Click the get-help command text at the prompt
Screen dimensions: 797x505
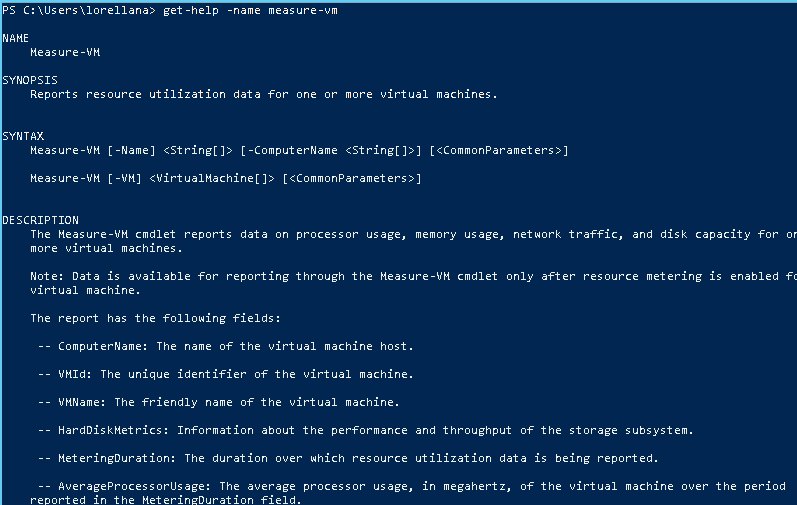tap(250, 10)
